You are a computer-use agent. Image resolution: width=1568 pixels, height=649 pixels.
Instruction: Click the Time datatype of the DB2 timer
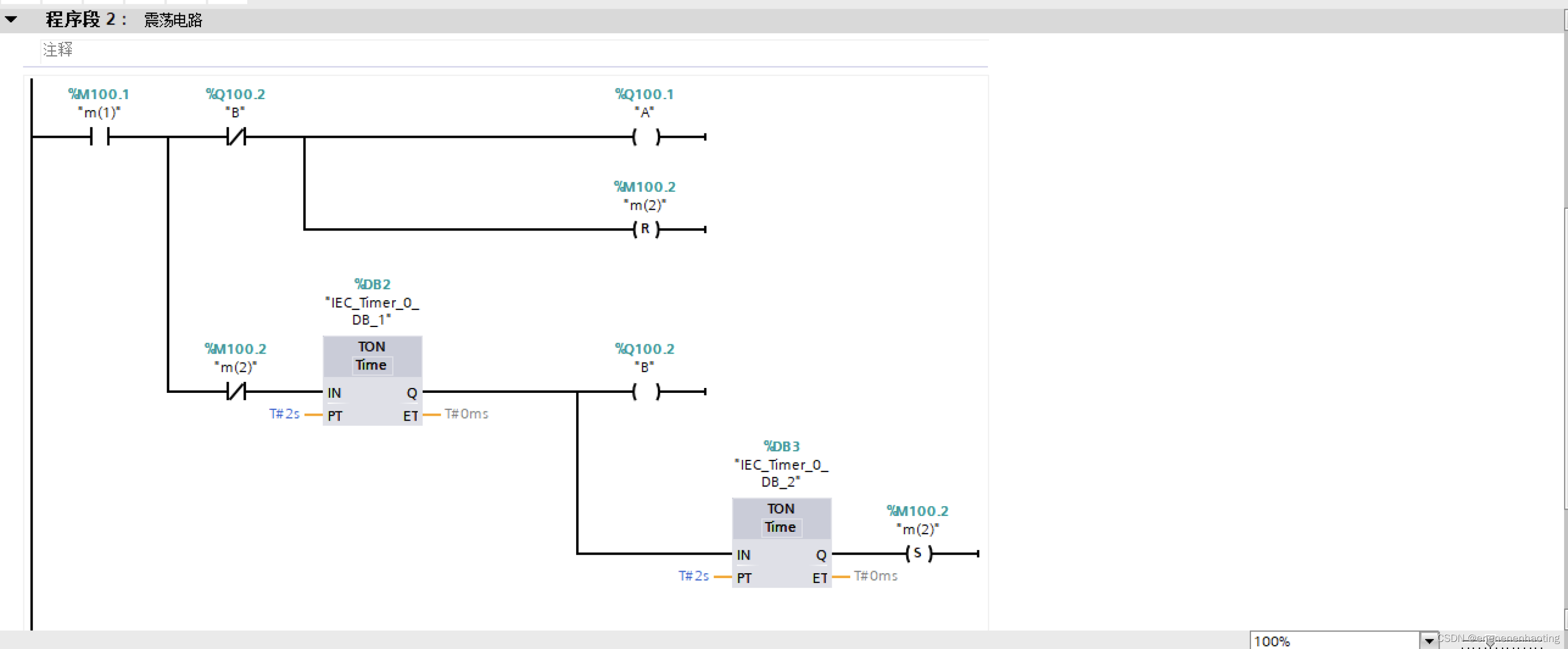(371, 365)
